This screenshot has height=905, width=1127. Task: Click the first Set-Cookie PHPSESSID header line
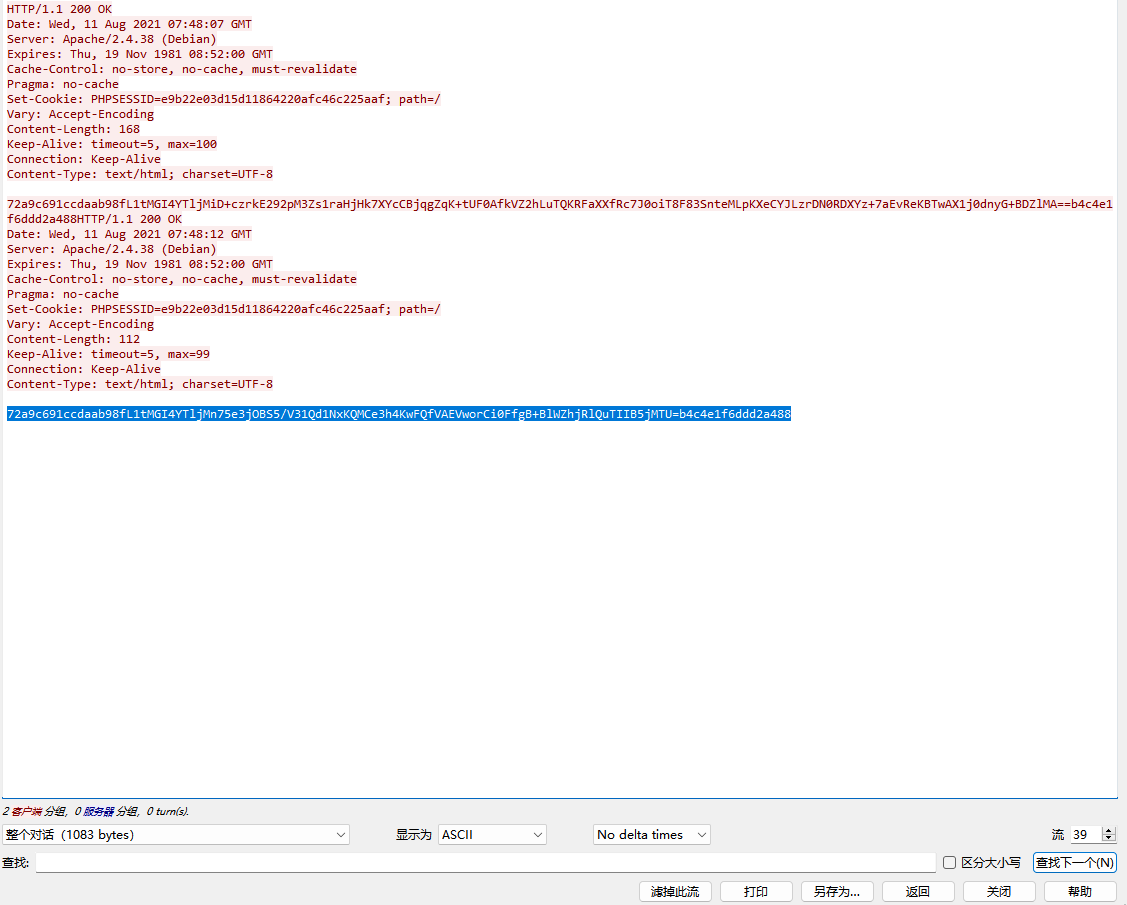223,99
